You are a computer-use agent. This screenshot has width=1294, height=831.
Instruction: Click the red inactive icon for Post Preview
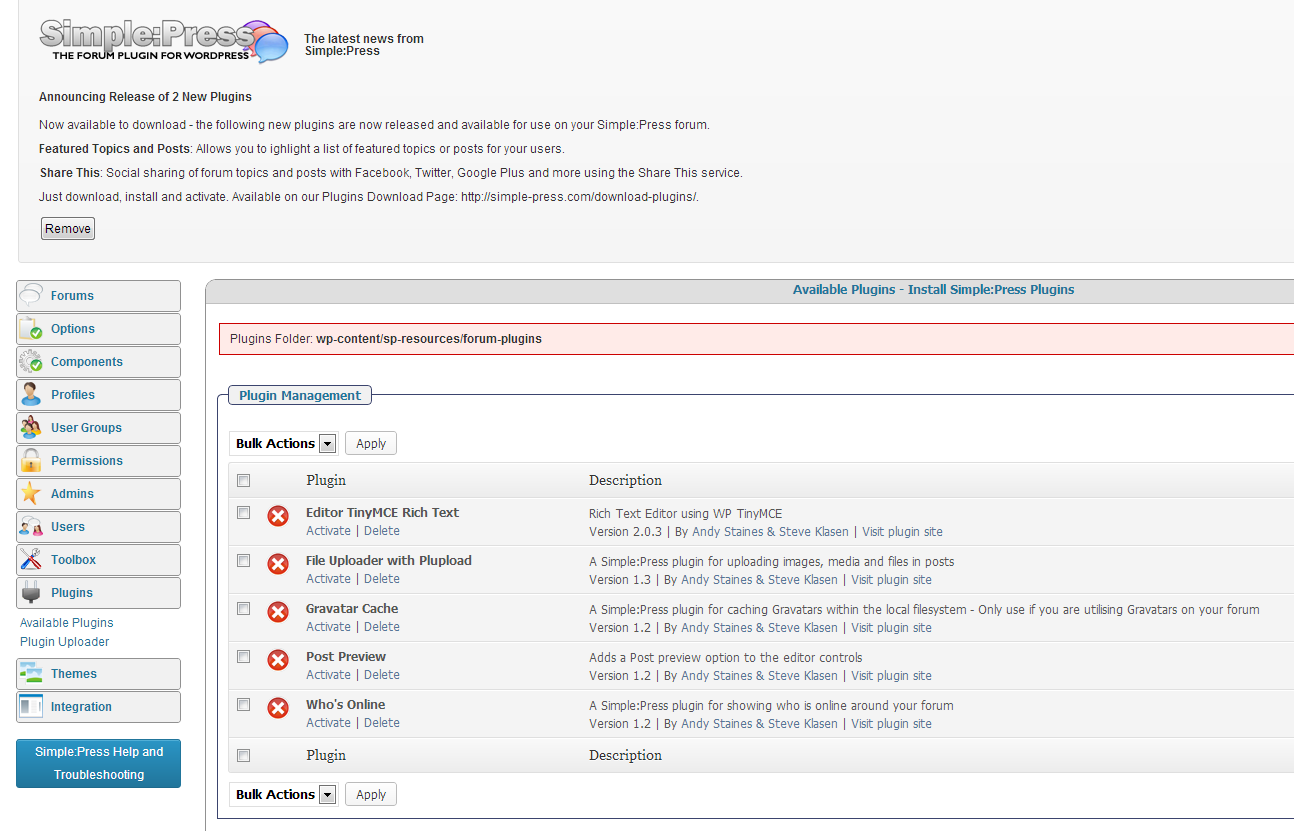pos(278,660)
